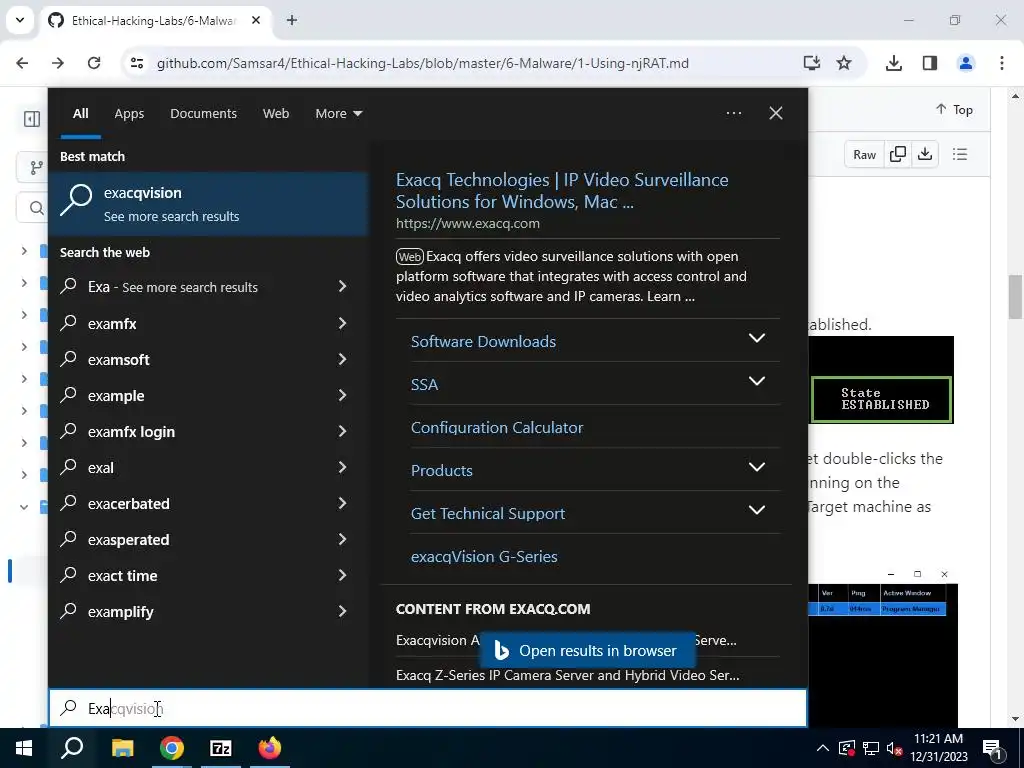Click the taskbar search magnifier icon
Viewport: 1024px width, 768px height.
coord(72,748)
